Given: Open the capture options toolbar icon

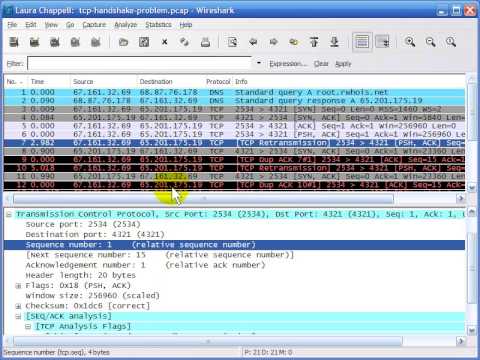Looking at the screenshot, I should (34, 42).
